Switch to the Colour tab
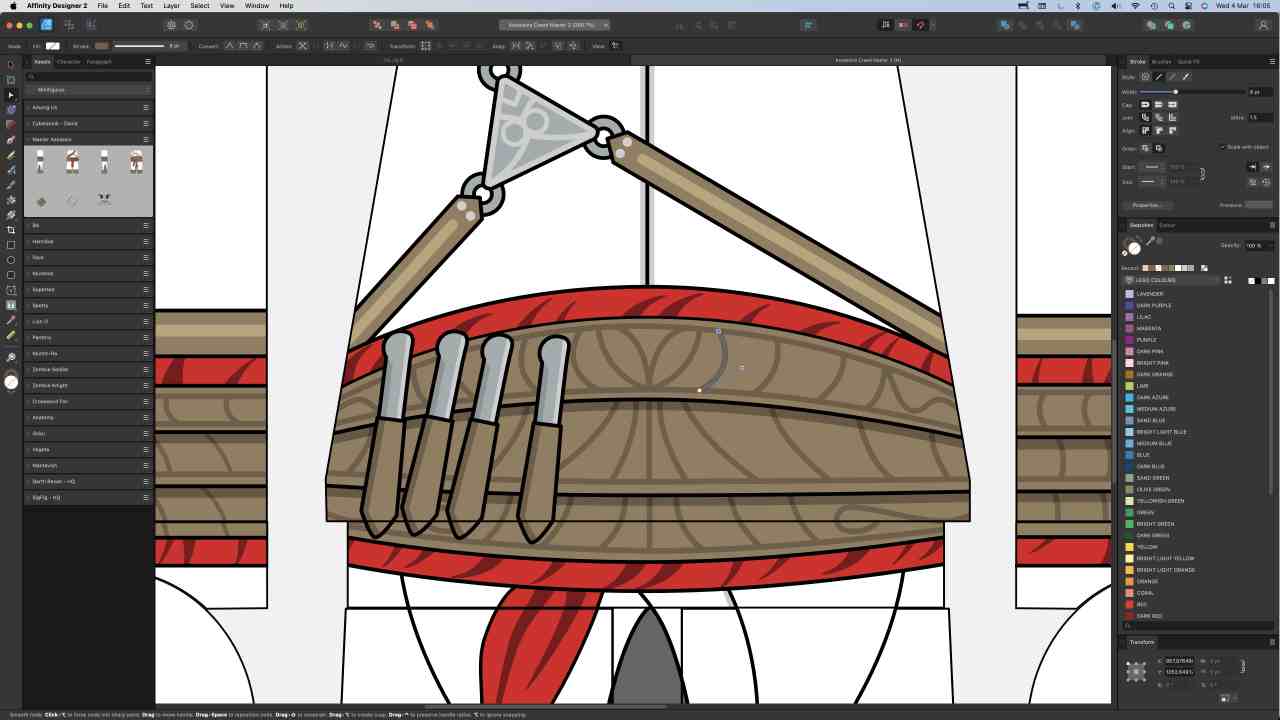Viewport: 1280px width, 720px height. coord(1167,225)
